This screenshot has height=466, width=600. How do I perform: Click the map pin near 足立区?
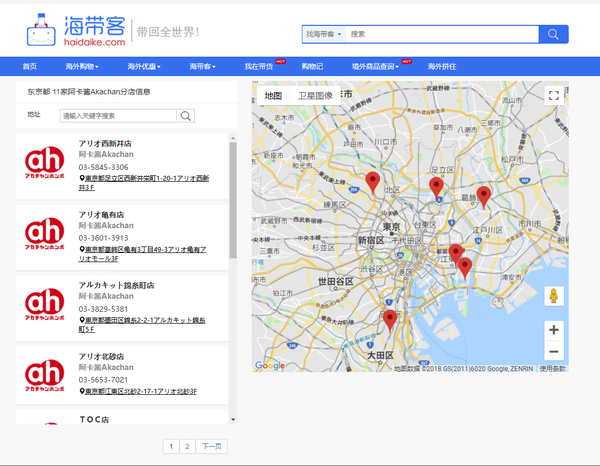(436, 188)
